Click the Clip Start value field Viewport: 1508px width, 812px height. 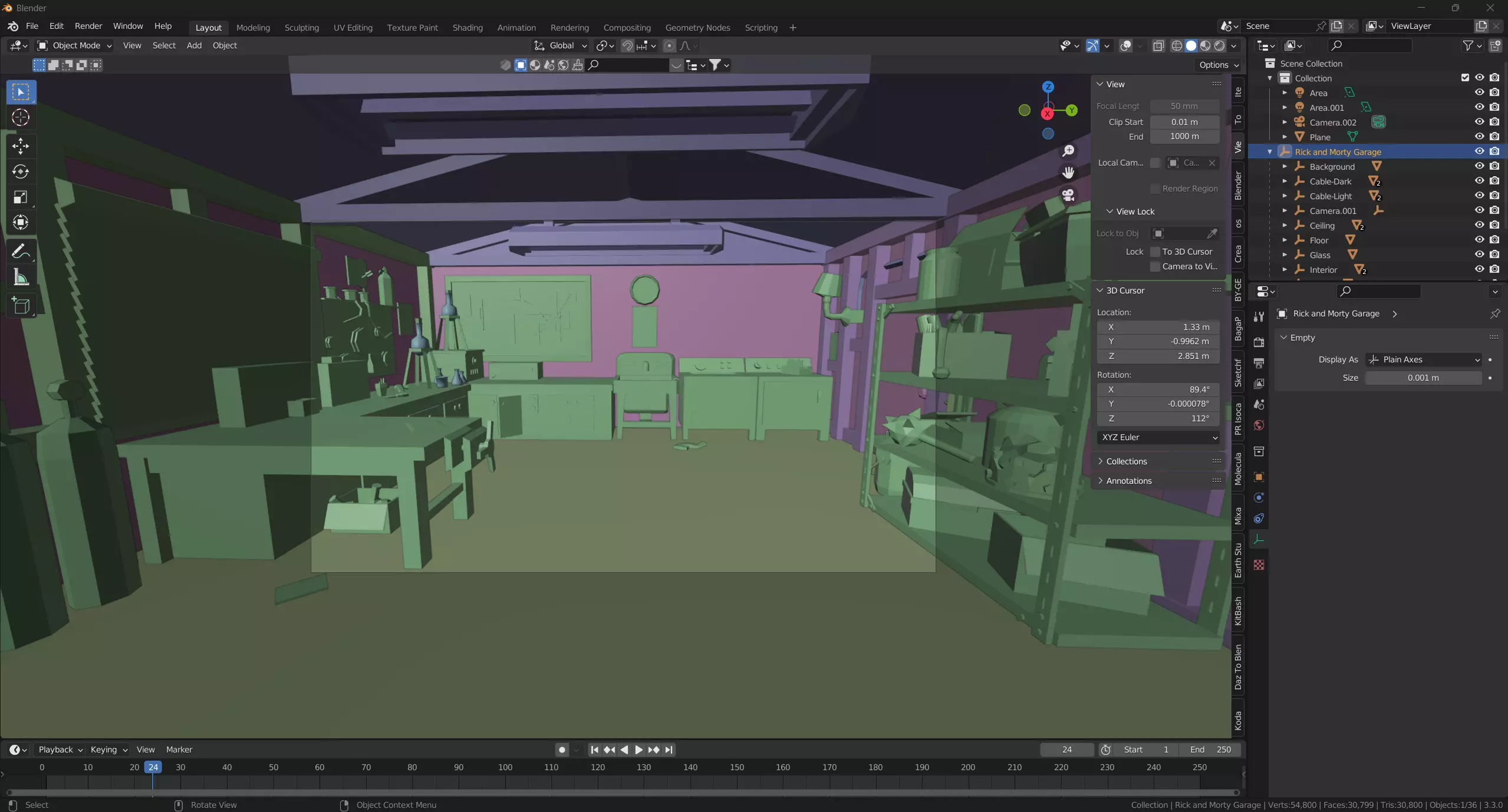1184,122
